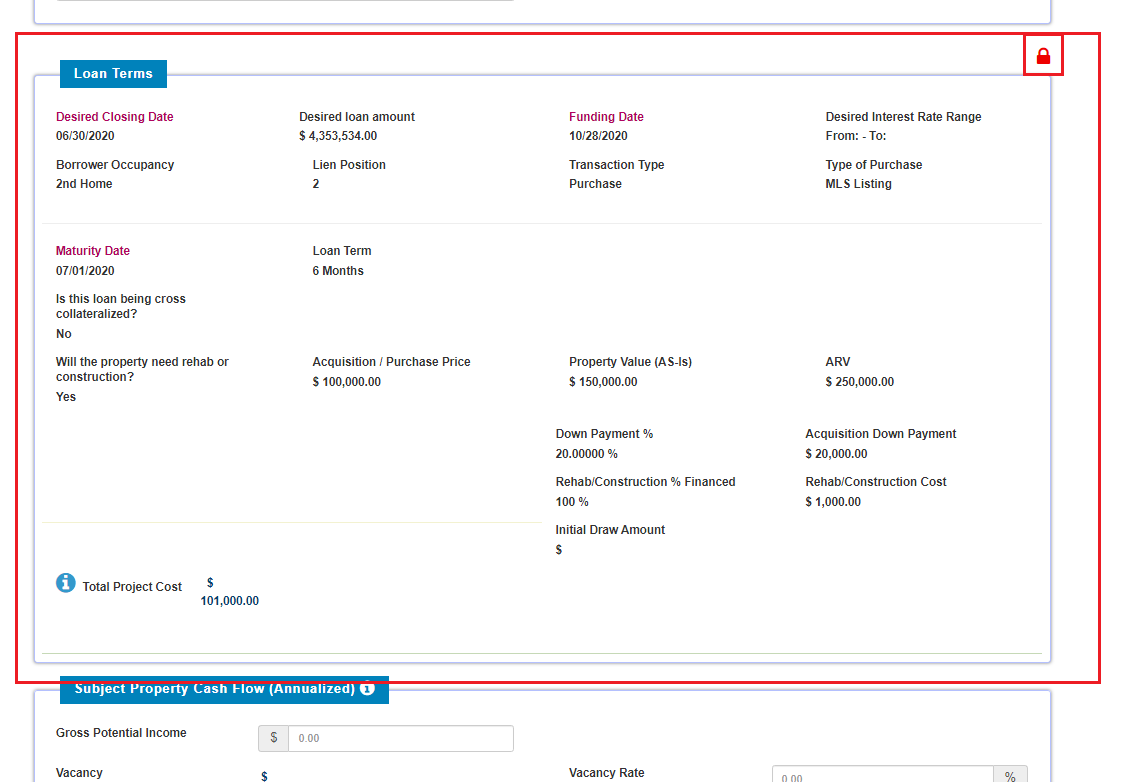Viewport: 1137px width, 782px height.
Task: Click the Loan Term value 6 Months
Action: pos(338,271)
